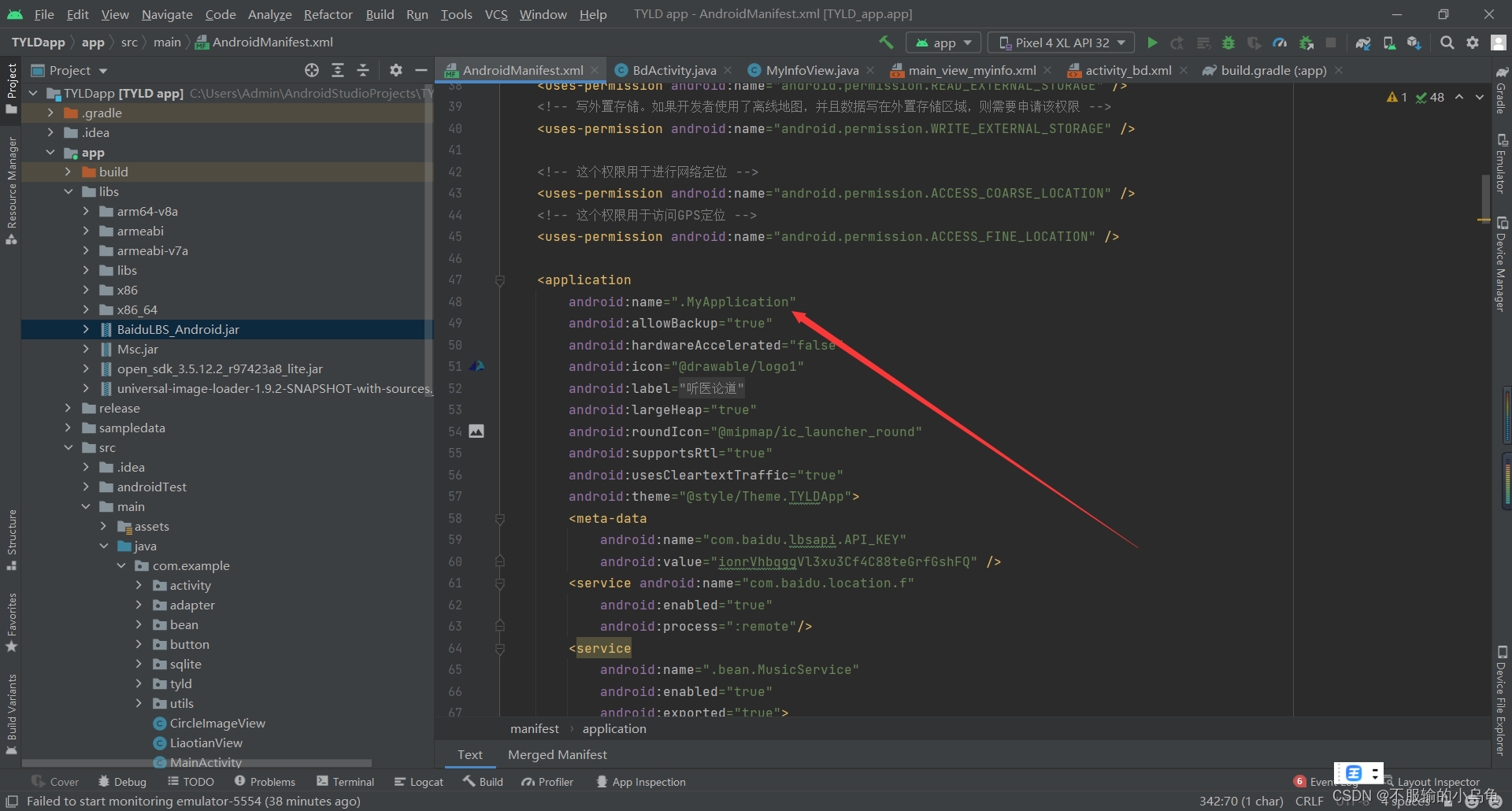
Task: Switch to MyInfoView.java tab
Action: pos(811,70)
